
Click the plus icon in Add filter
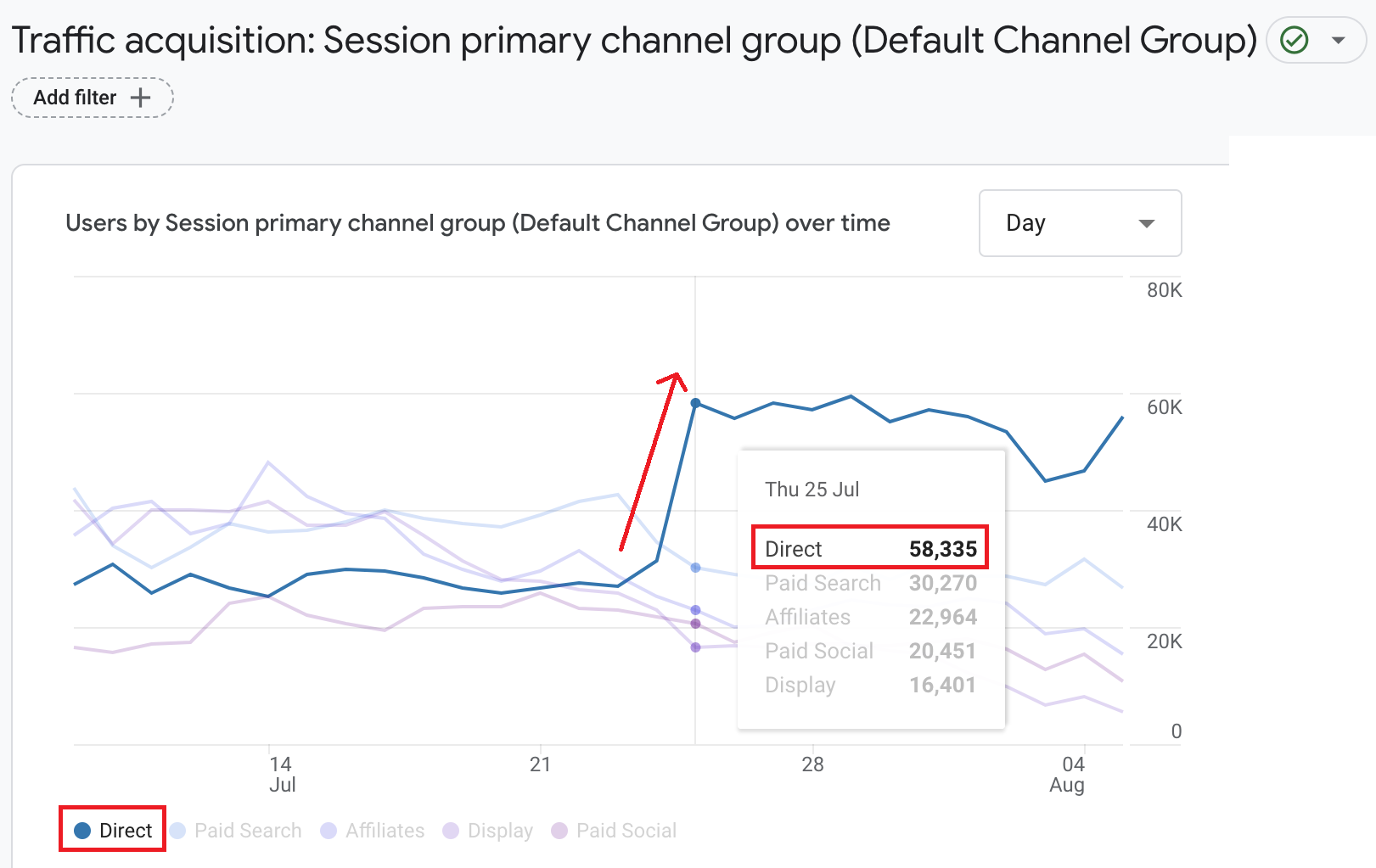[x=141, y=98]
